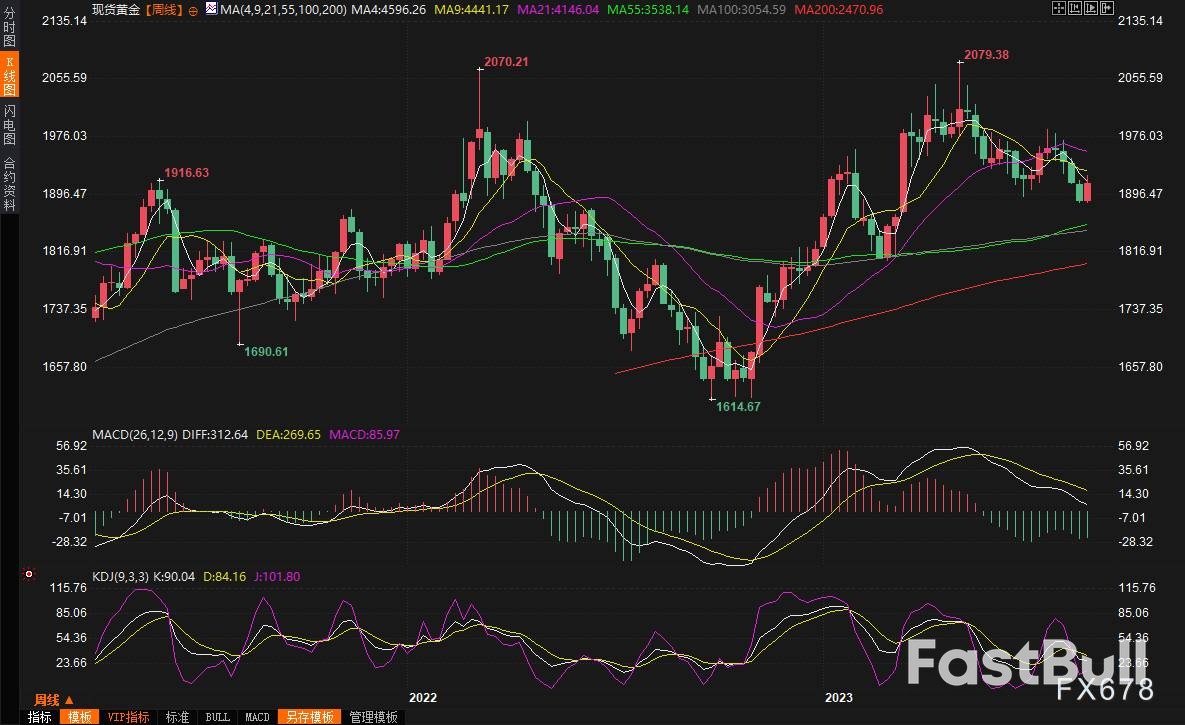
Task: Click the jump-to-start chart icon
Action: (x=1076, y=8)
